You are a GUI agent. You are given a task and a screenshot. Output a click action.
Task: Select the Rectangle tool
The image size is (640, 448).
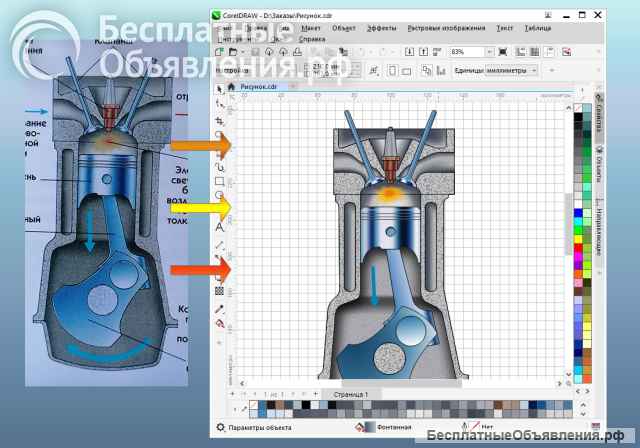220,181
